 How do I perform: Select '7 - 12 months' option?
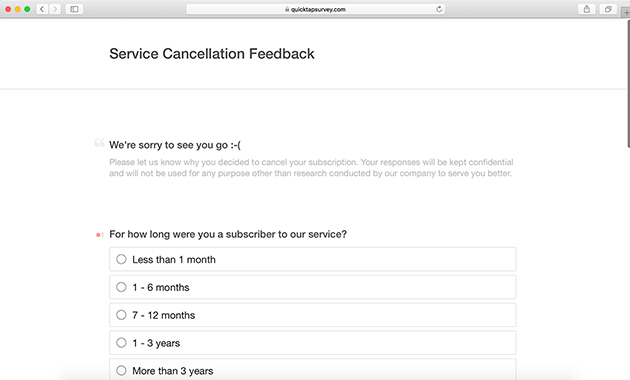(313, 315)
